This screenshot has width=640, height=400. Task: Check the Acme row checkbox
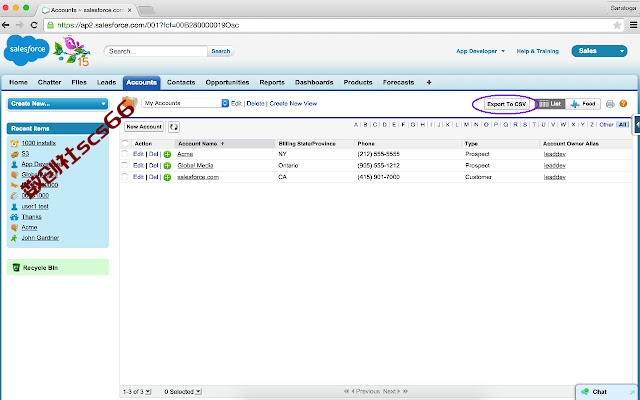(x=125, y=154)
